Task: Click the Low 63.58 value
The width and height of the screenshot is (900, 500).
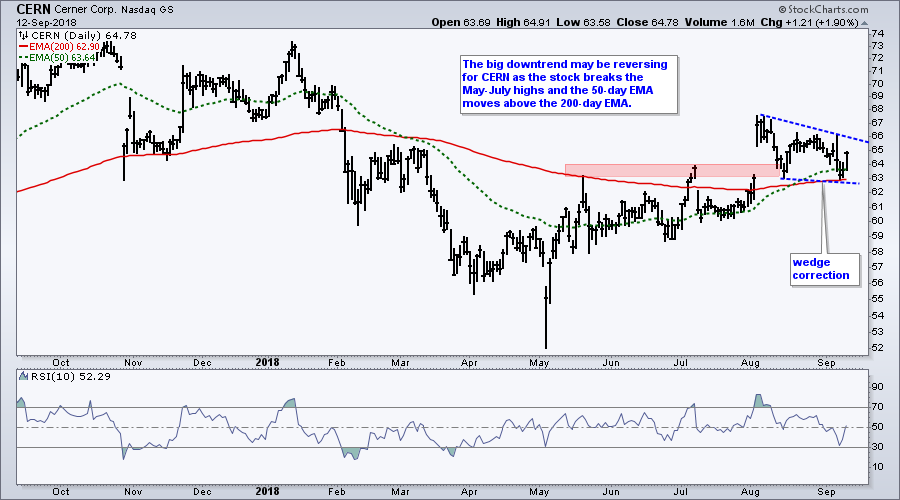Action: [x=583, y=22]
